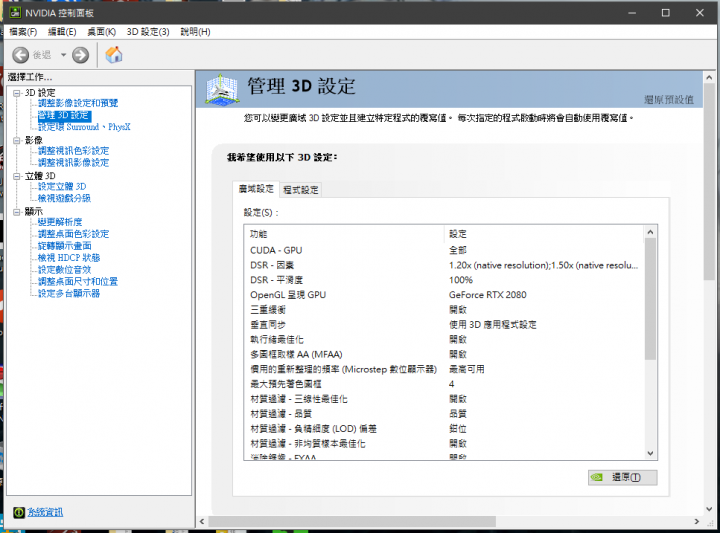Screen dimensions: 720x533
Task: Click the 使用 3D 應用程式設定 value
Action: (x=493, y=325)
